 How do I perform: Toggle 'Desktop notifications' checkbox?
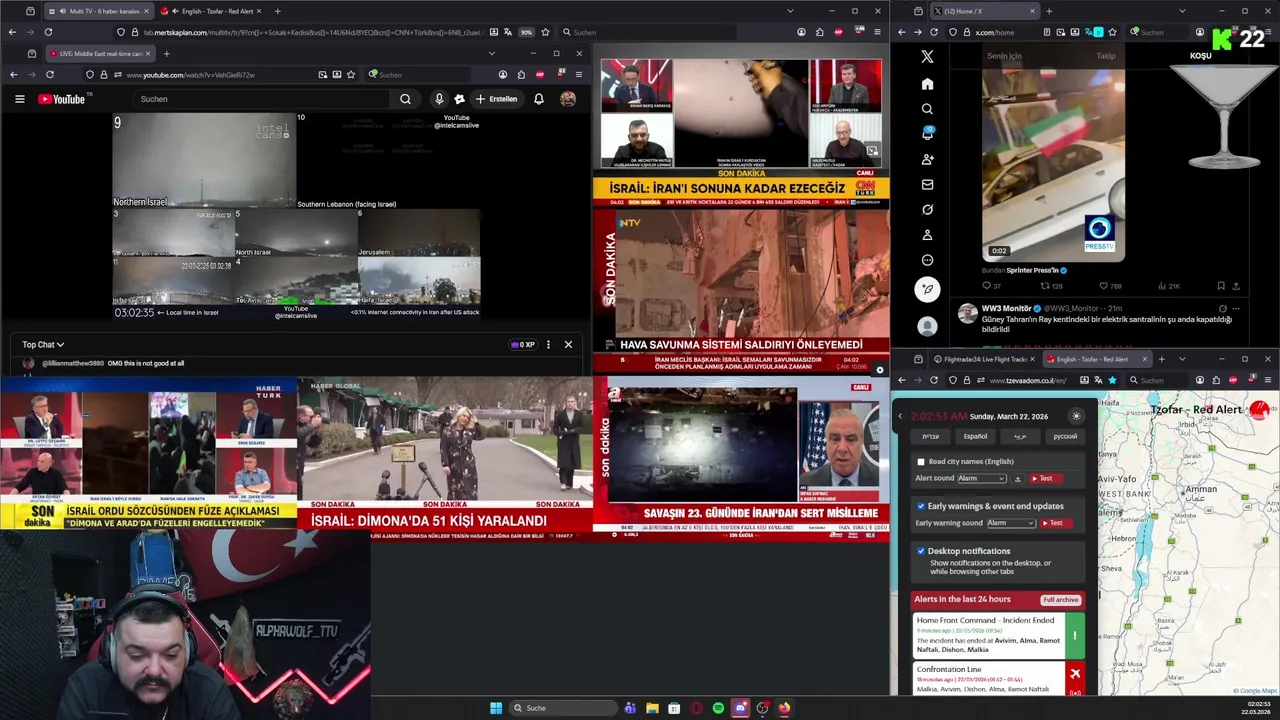[921, 551]
